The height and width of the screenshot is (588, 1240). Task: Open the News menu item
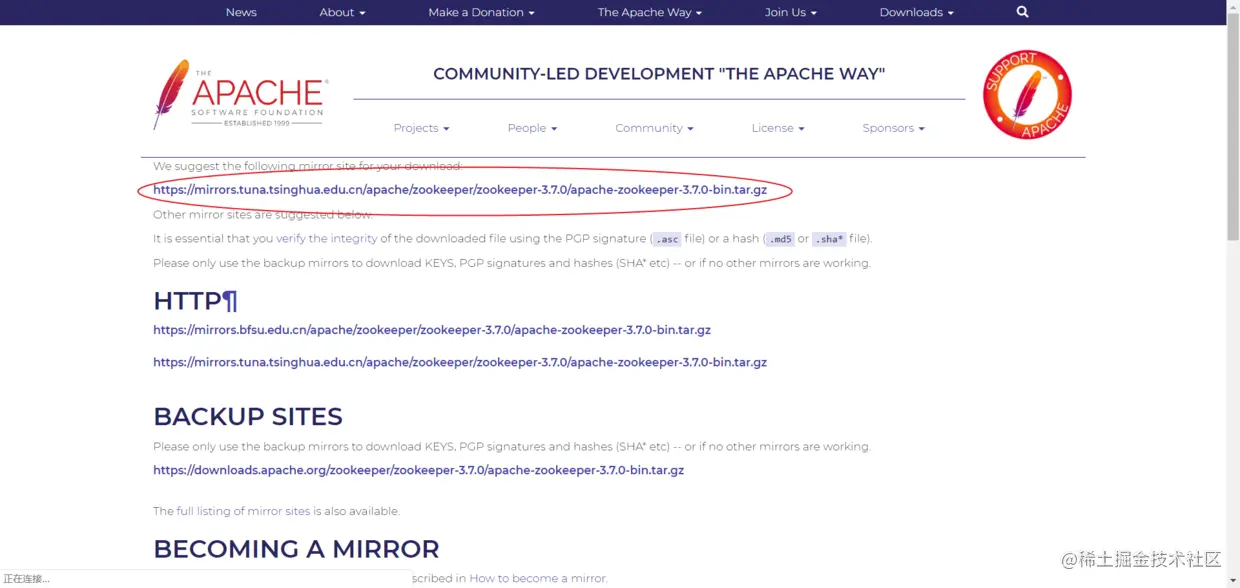(241, 12)
